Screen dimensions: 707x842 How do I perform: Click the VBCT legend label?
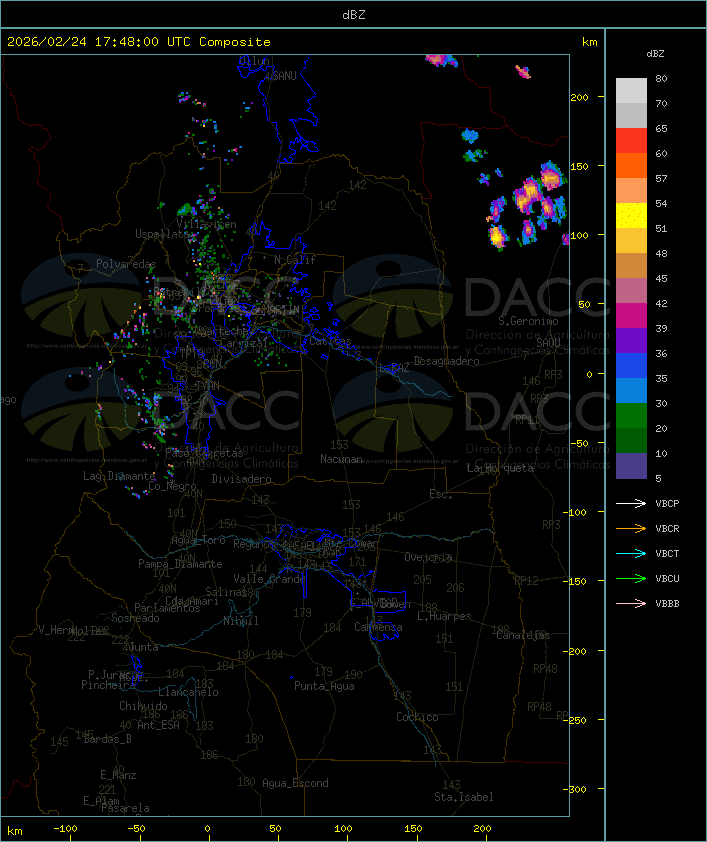click(667, 554)
